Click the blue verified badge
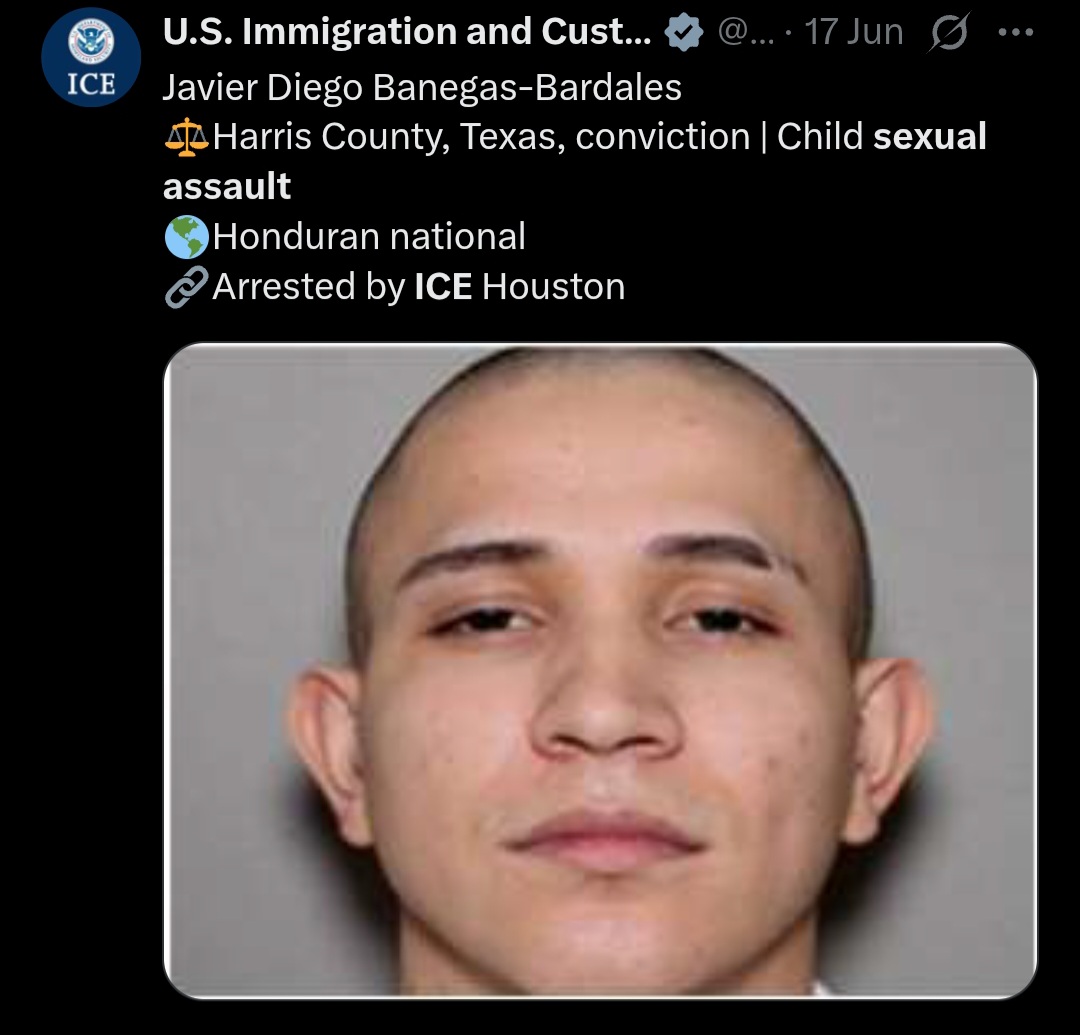Viewport: 1080px width, 1035px height. coord(684,33)
